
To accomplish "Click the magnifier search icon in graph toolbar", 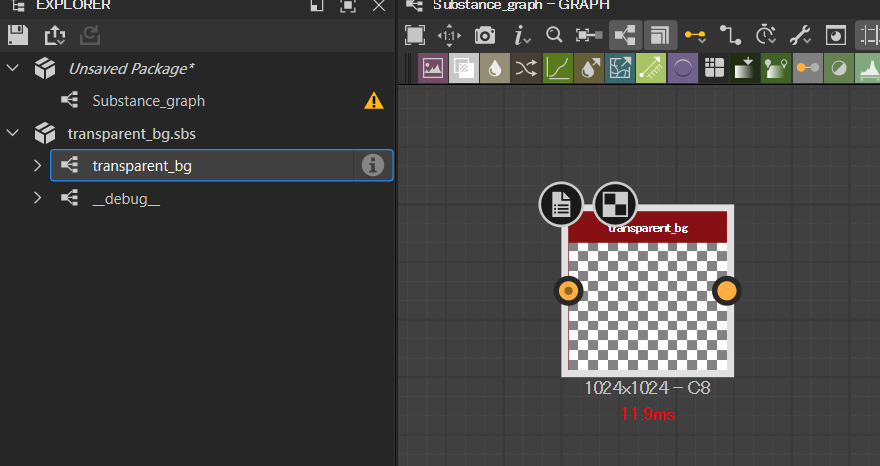I will (553, 35).
